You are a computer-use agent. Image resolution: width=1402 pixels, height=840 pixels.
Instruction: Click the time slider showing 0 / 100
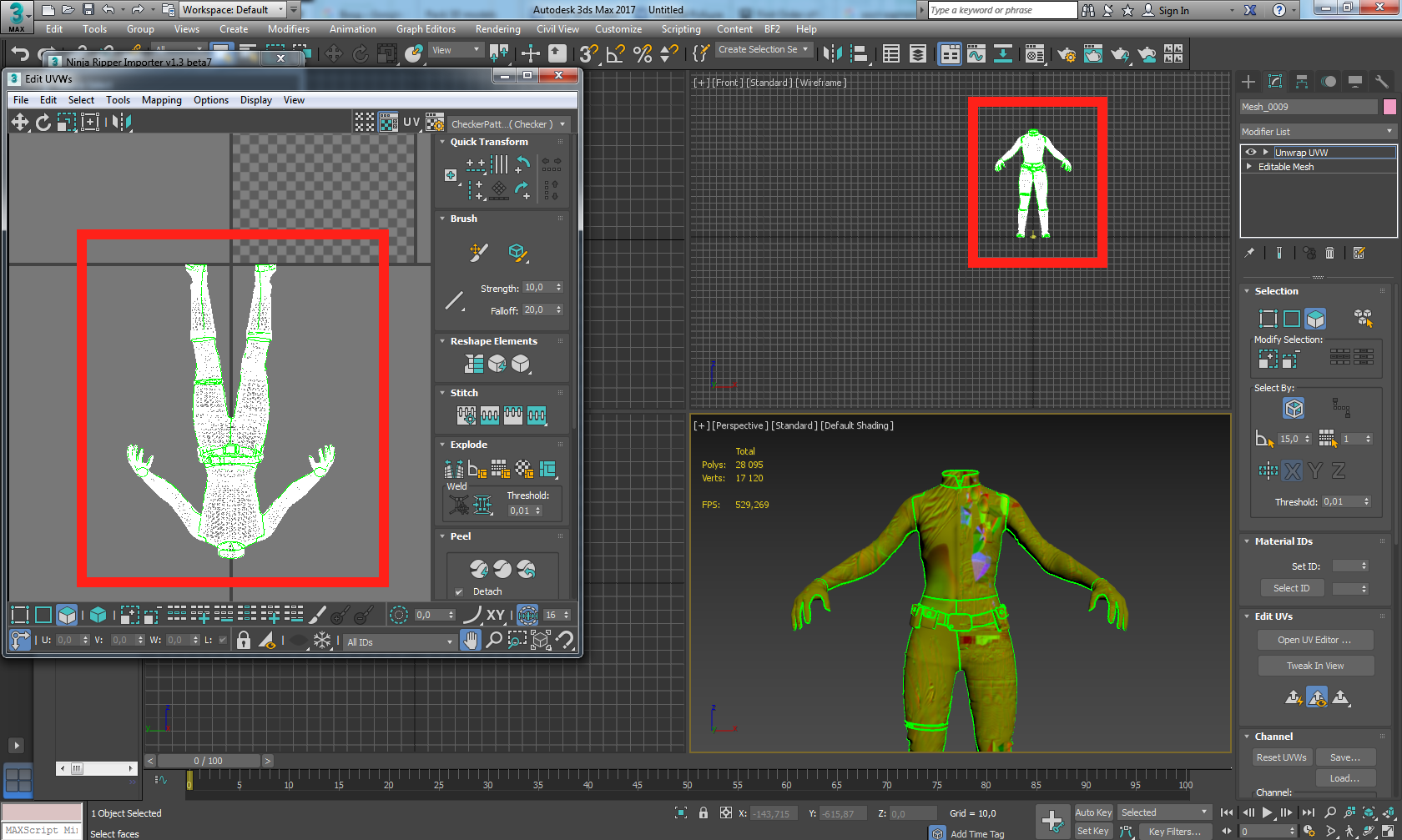click(208, 761)
